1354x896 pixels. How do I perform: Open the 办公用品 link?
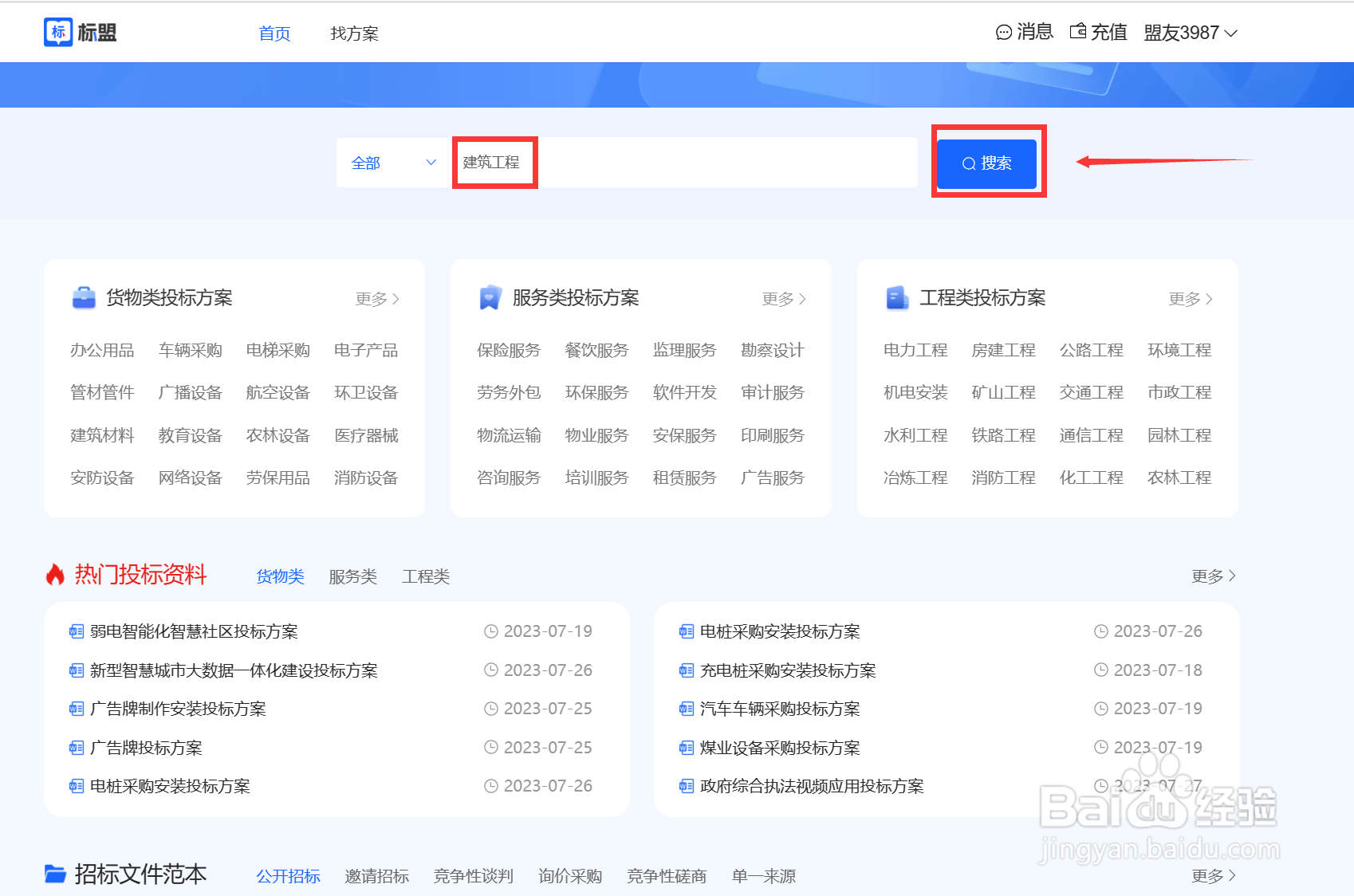(x=101, y=349)
